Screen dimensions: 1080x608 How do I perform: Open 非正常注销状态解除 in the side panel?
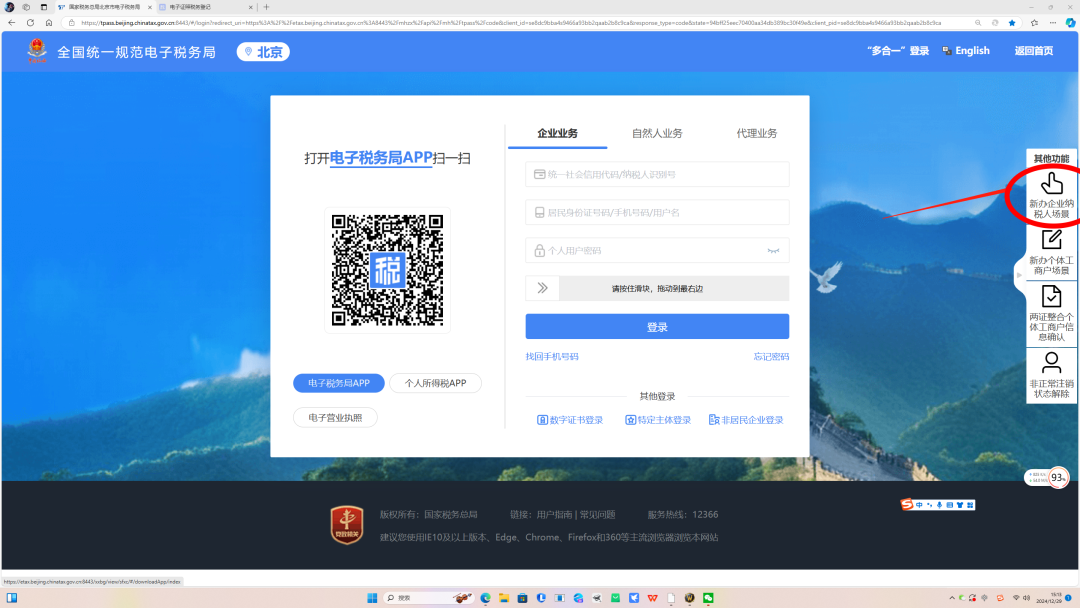point(1051,375)
